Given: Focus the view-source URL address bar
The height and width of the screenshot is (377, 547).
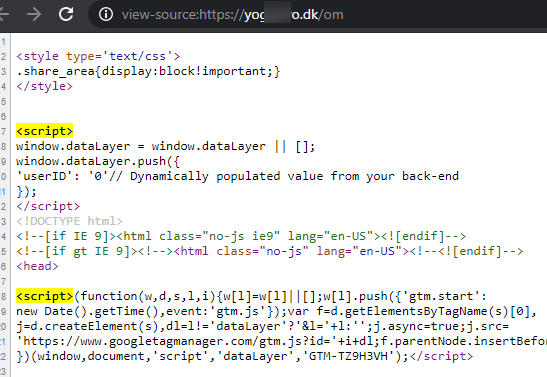Looking at the screenshot, I should click(x=317, y=14).
